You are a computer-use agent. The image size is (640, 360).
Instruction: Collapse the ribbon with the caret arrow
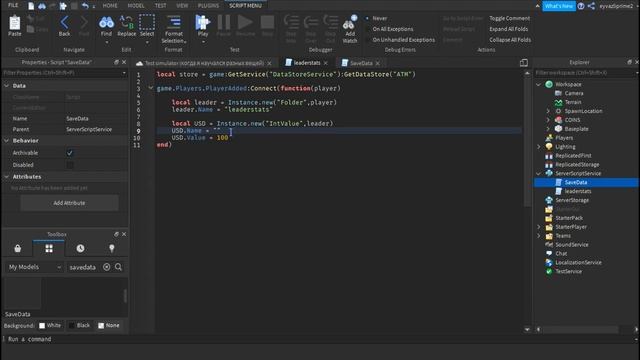(x=537, y=6)
